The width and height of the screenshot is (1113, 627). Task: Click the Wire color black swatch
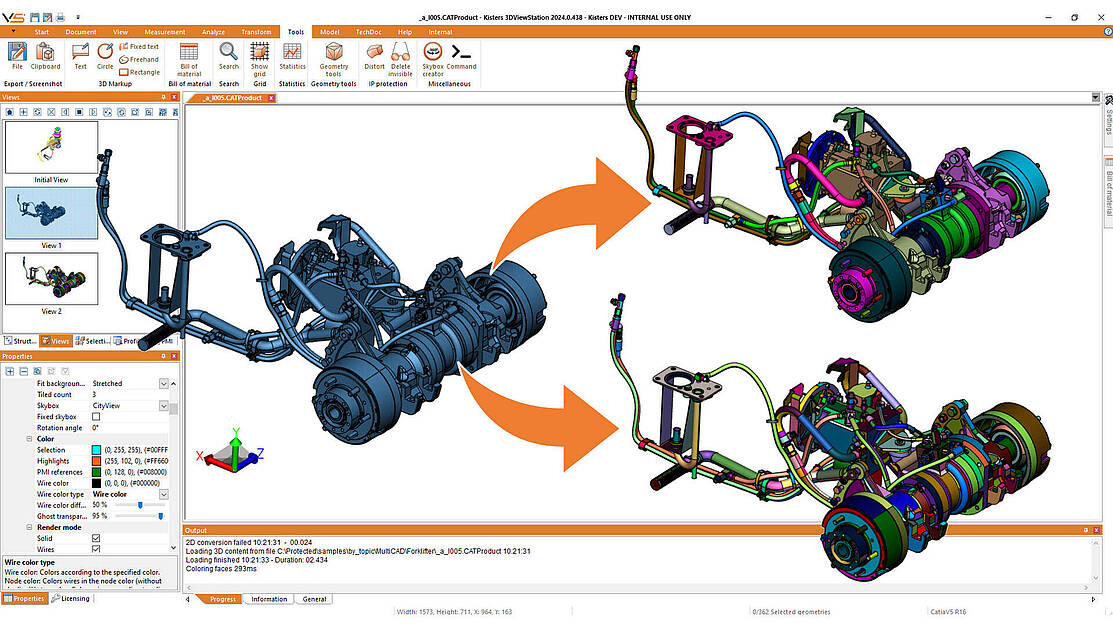click(x=97, y=483)
